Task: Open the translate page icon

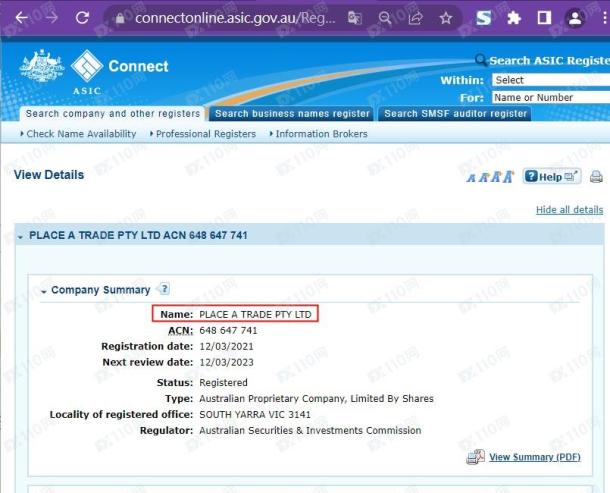Action: [354, 18]
